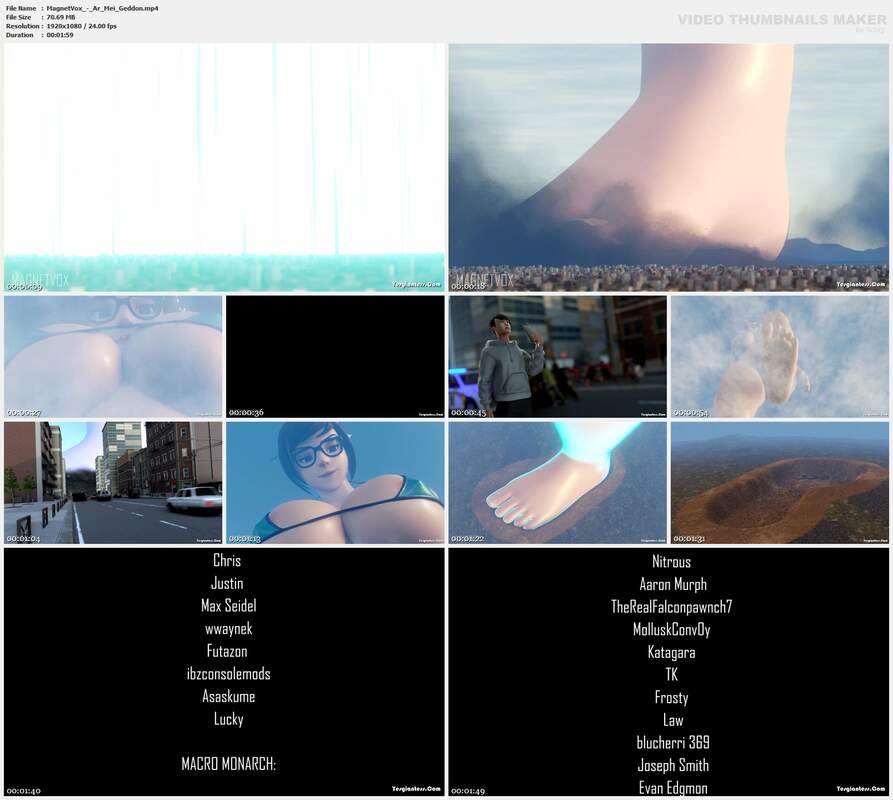Click the resolution value 1920x1080 / 24.00 fps
893x800 pixels.
point(81,26)
